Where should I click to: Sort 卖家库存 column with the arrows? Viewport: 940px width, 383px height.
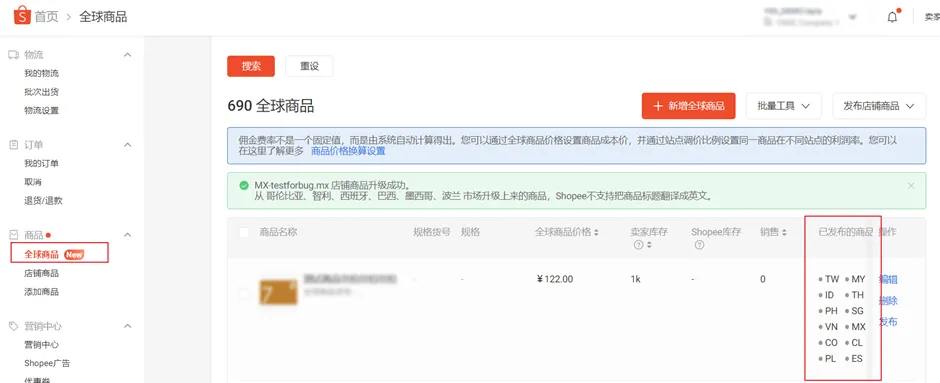click(649, 245)
